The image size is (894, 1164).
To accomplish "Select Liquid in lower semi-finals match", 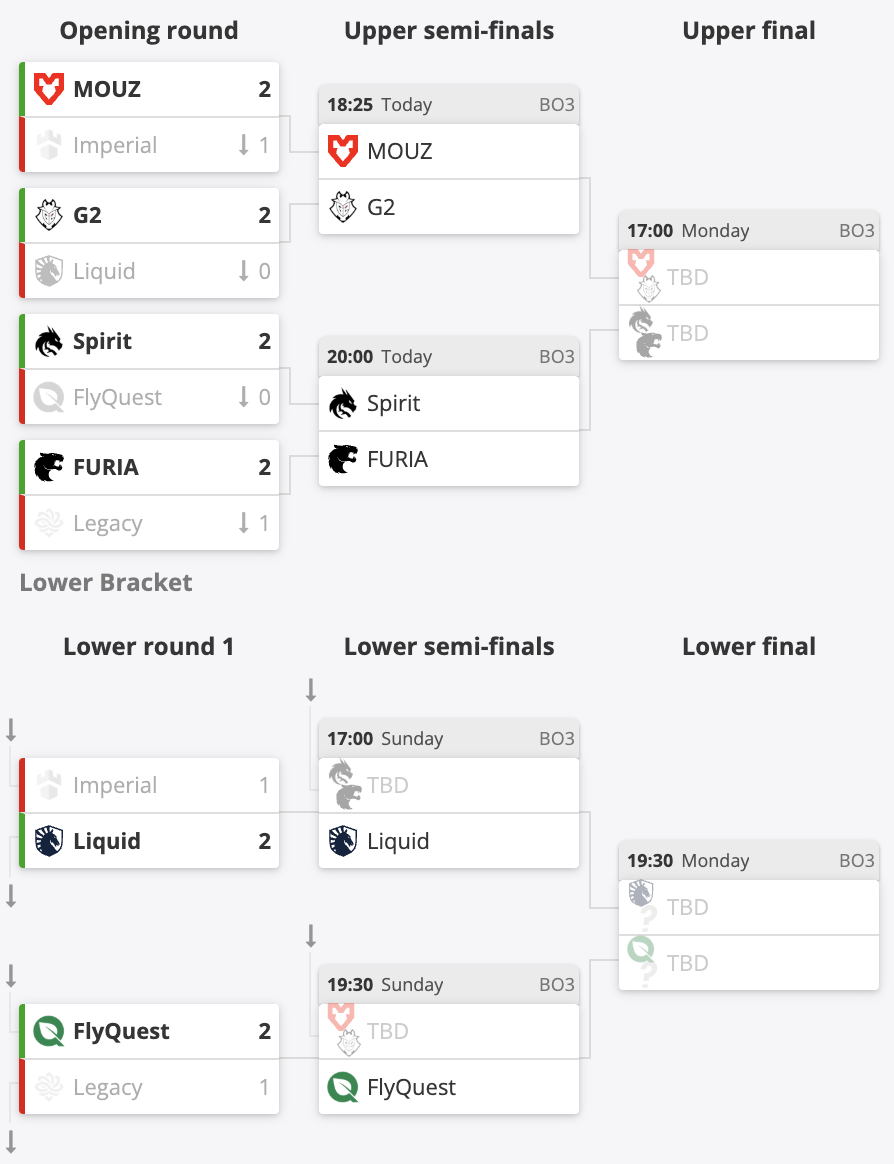I will click(448, 841).
